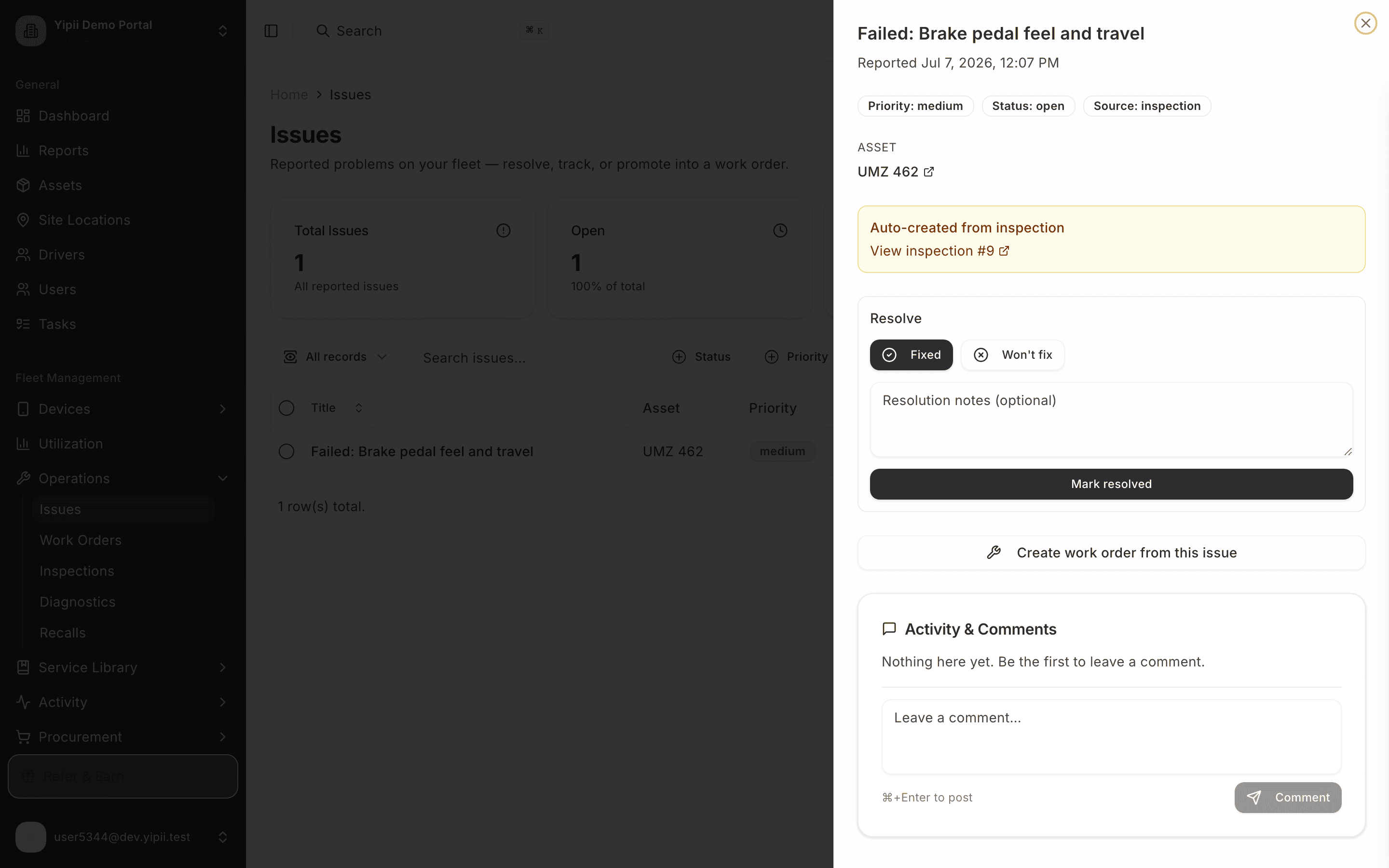Click the Resolution notes text area
Image resolution: width=1389 pixels, height=868 pixels.
click(x=1111, y=420)
